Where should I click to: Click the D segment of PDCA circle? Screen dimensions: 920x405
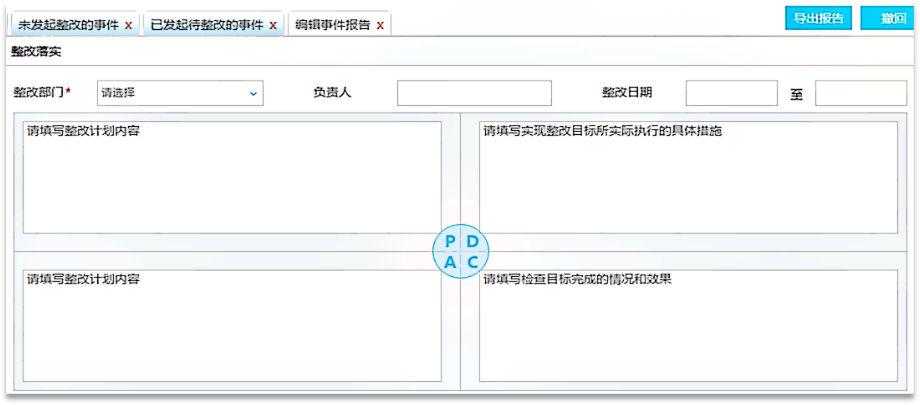coord(473,241)
